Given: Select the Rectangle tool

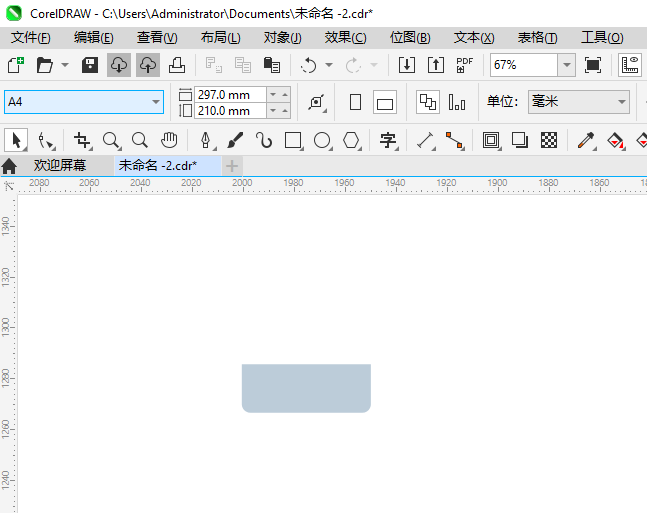Looking at the screenshot, I should [294, 140].
